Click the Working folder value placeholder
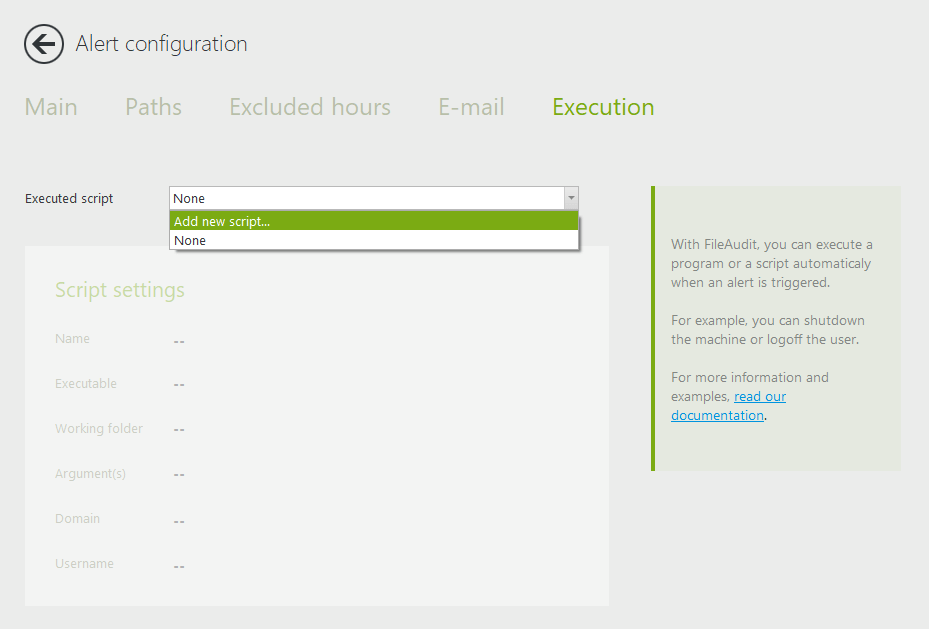Screen dimensions: 929x629 tap(179, 430)
